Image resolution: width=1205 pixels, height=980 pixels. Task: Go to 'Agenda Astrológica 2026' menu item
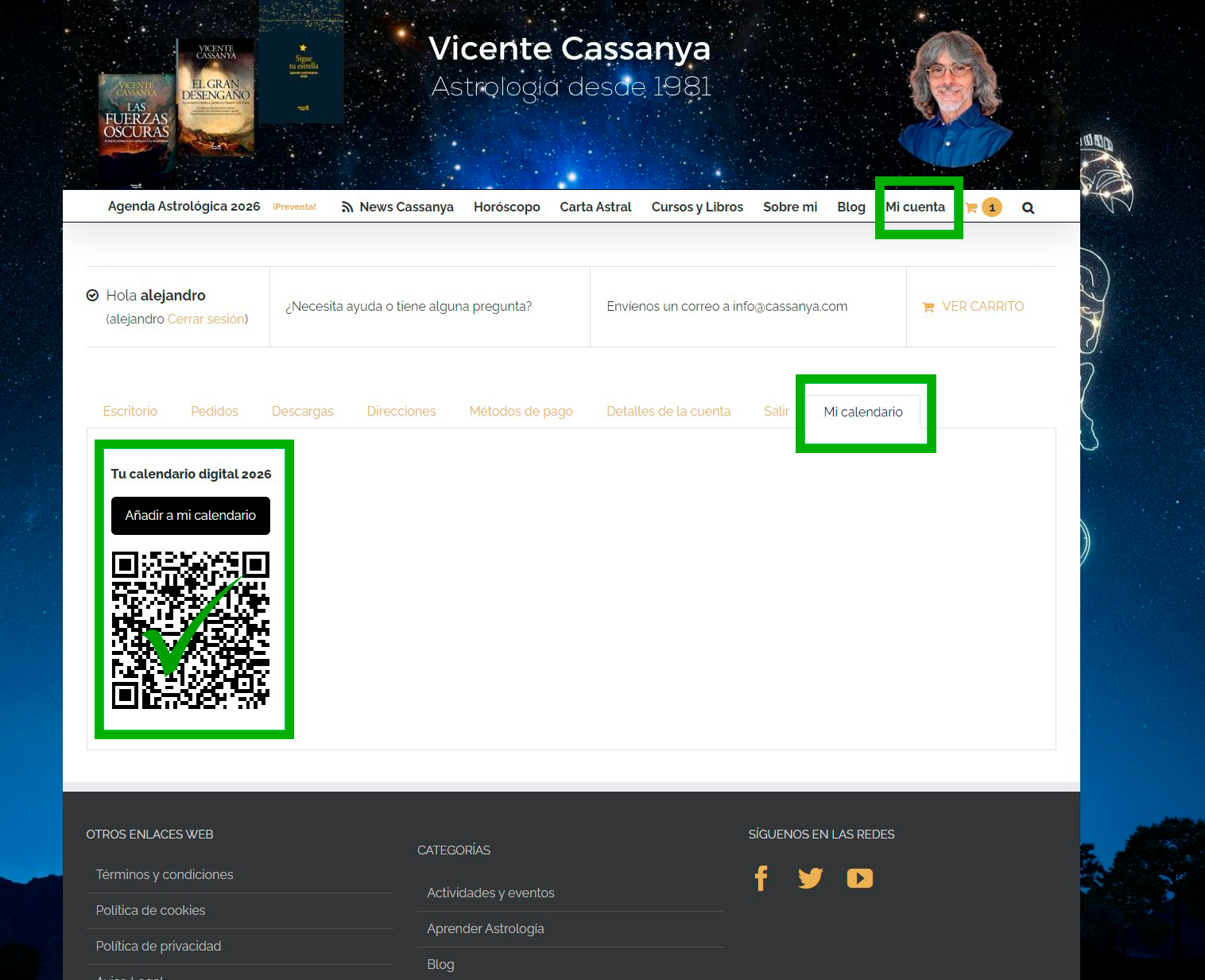(x=184, y=207)
